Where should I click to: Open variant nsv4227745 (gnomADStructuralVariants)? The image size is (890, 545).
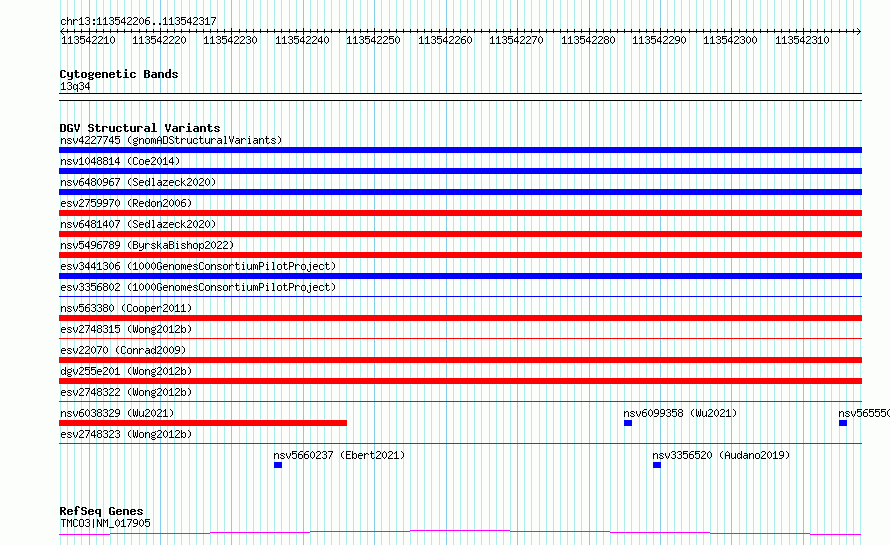click(x=171, y=140)
